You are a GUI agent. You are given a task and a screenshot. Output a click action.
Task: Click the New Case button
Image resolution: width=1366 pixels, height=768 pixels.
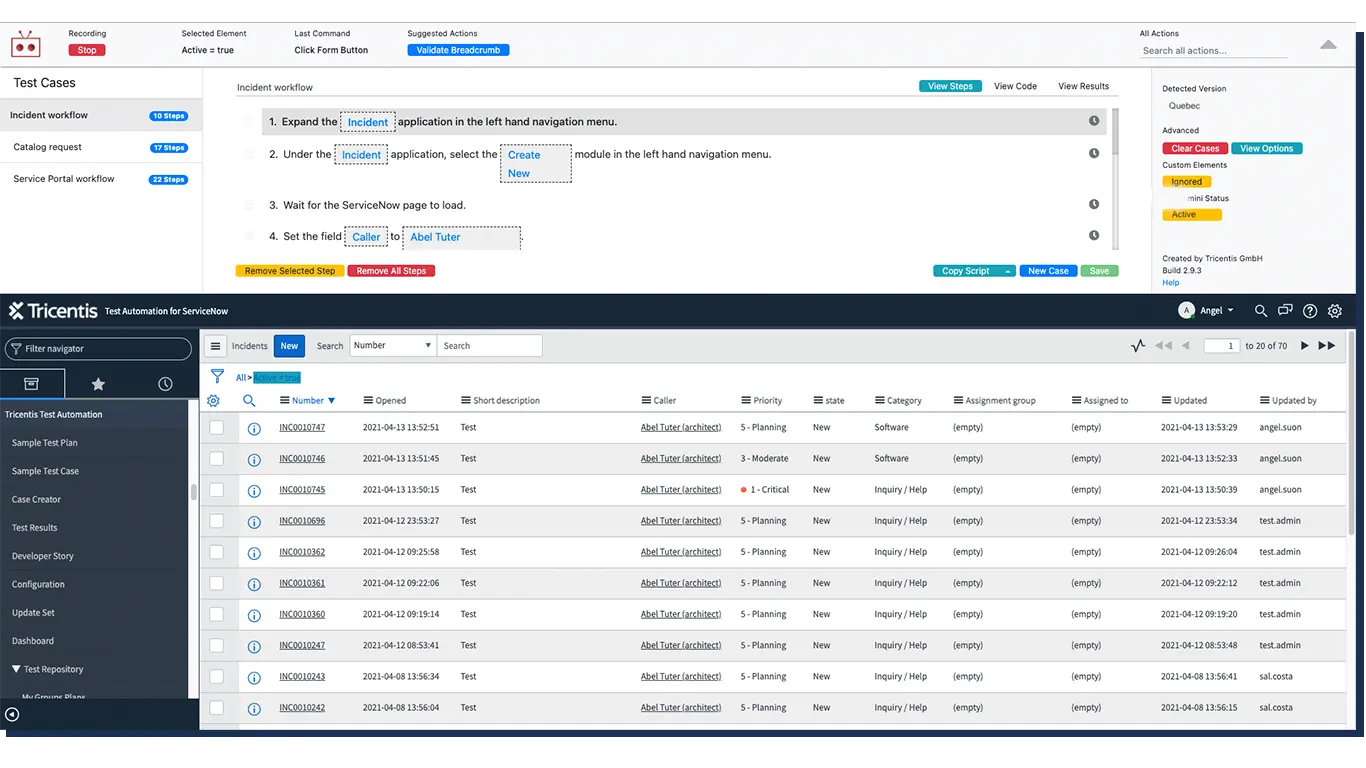click(1048, 271)
